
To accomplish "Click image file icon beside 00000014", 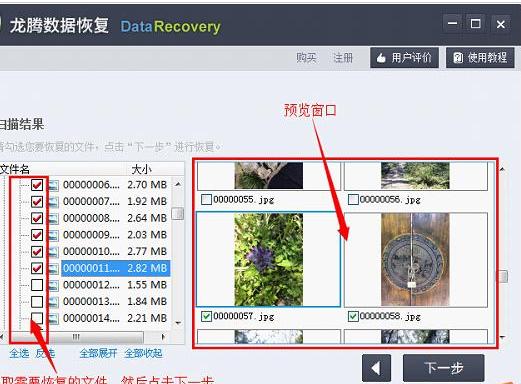I will (53, 318).
